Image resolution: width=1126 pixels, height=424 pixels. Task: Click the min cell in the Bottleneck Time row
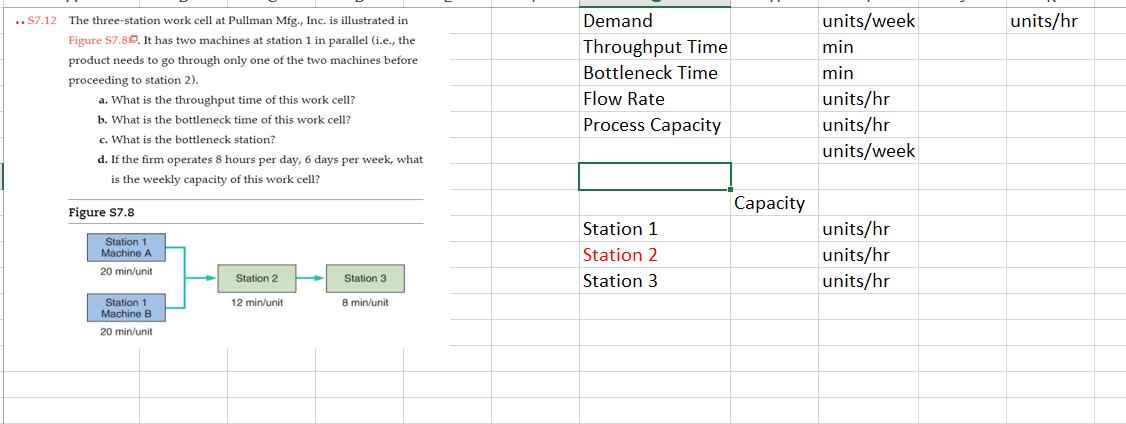868,73
